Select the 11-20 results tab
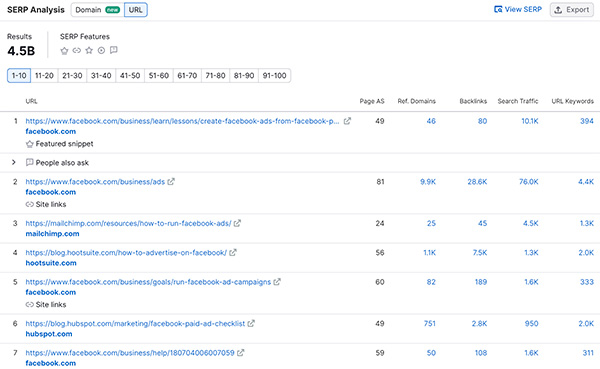The height and width of the screenshot is (369, 600). coord(44,75)
